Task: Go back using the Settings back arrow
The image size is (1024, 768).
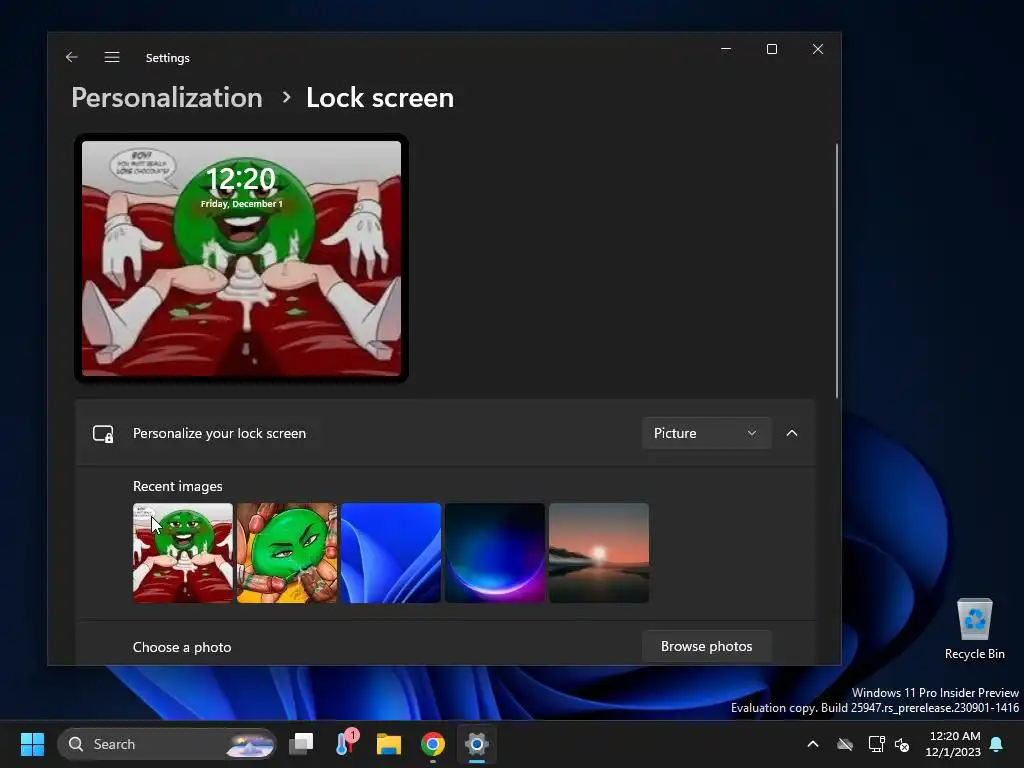Action: click(72, 57)
